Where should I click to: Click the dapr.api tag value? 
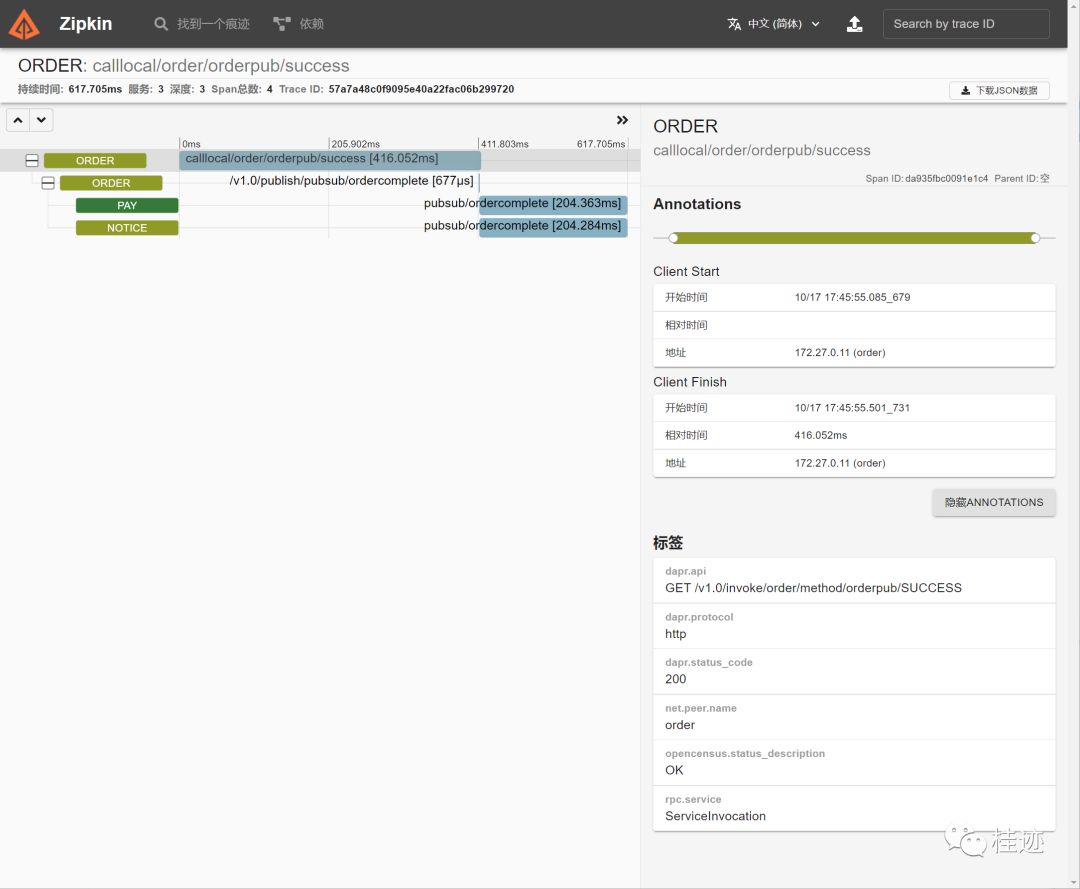tap(813, 588)
